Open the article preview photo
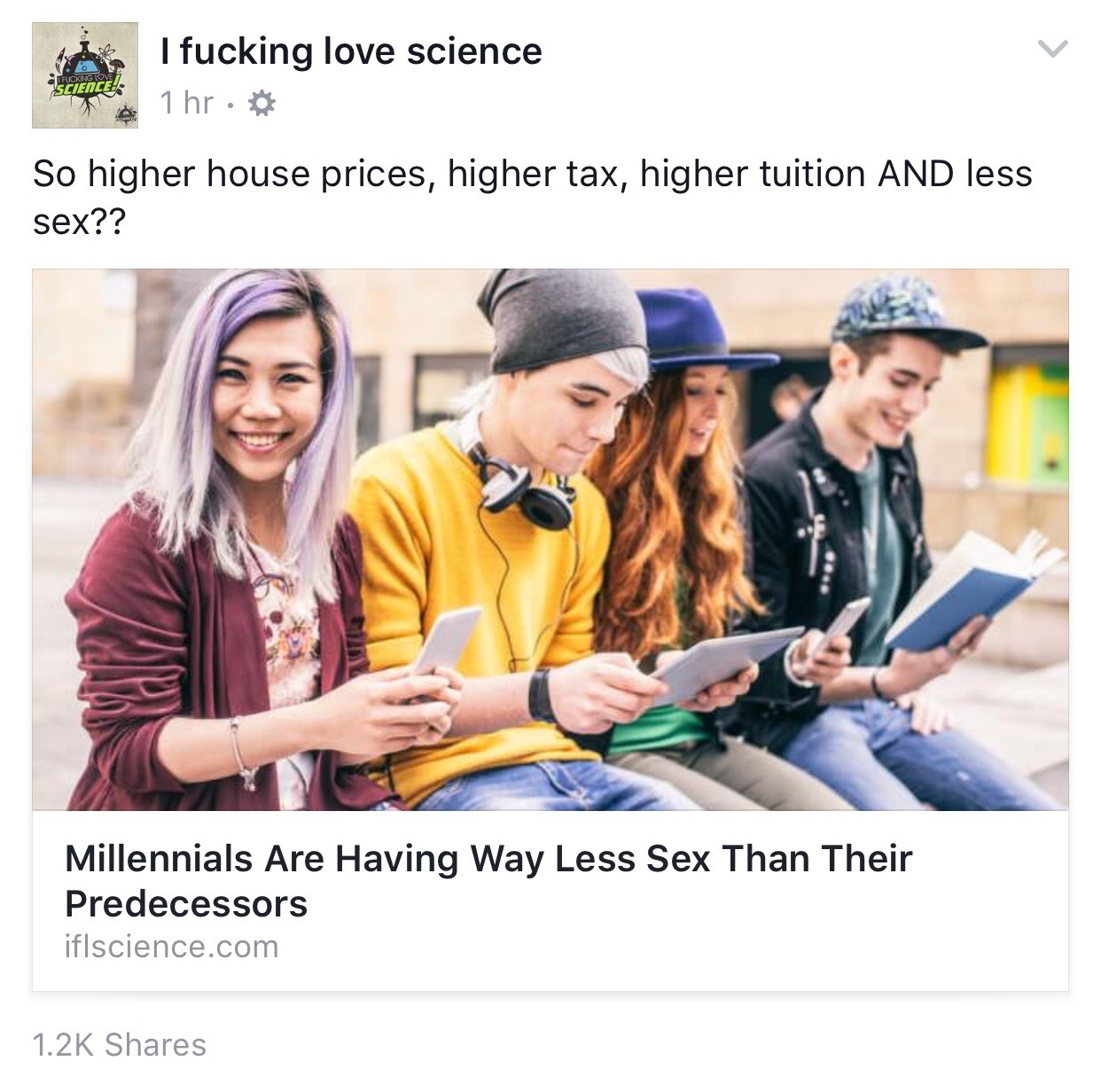 [550, 540]
